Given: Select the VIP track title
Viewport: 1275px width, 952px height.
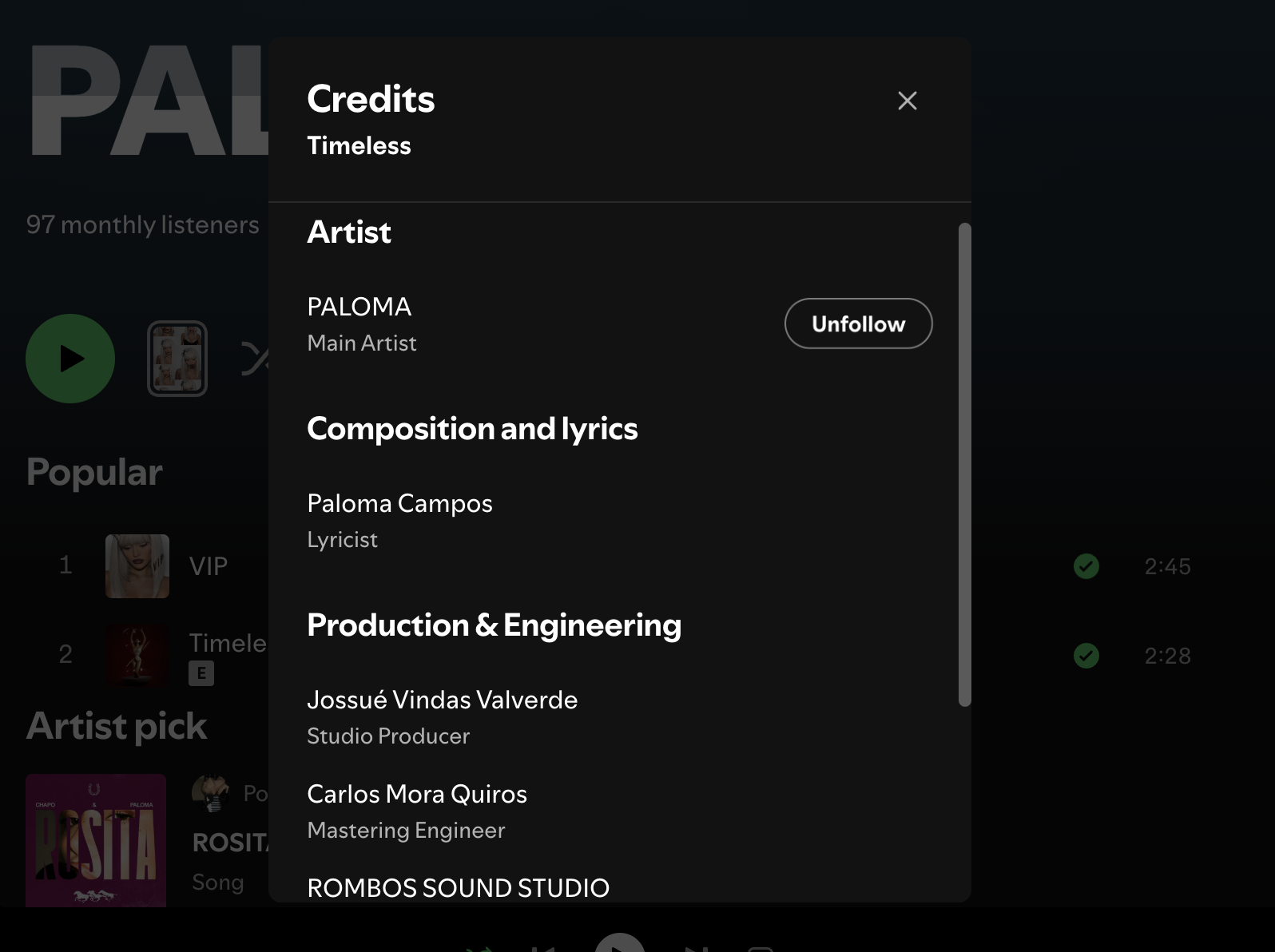Looking at the screenshot, I should tap(209, 566).
